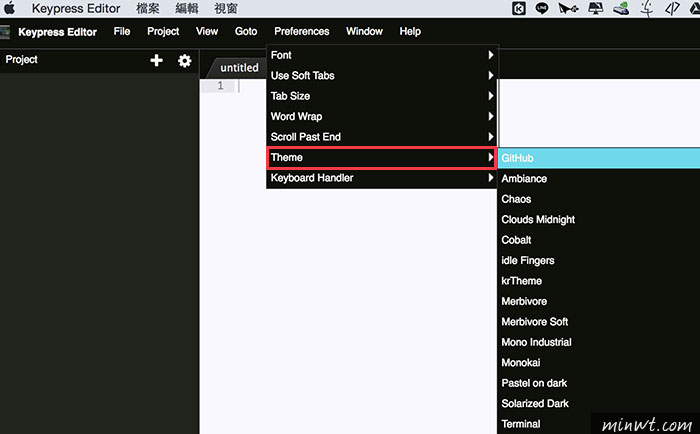Click line number 1 in gutter

coord(220,86)
